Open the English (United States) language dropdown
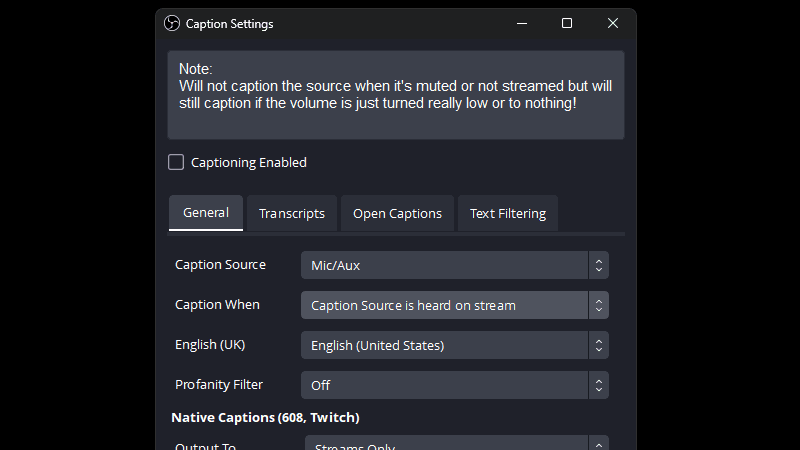This screenshot has width=800, height=450. (445, 345)
